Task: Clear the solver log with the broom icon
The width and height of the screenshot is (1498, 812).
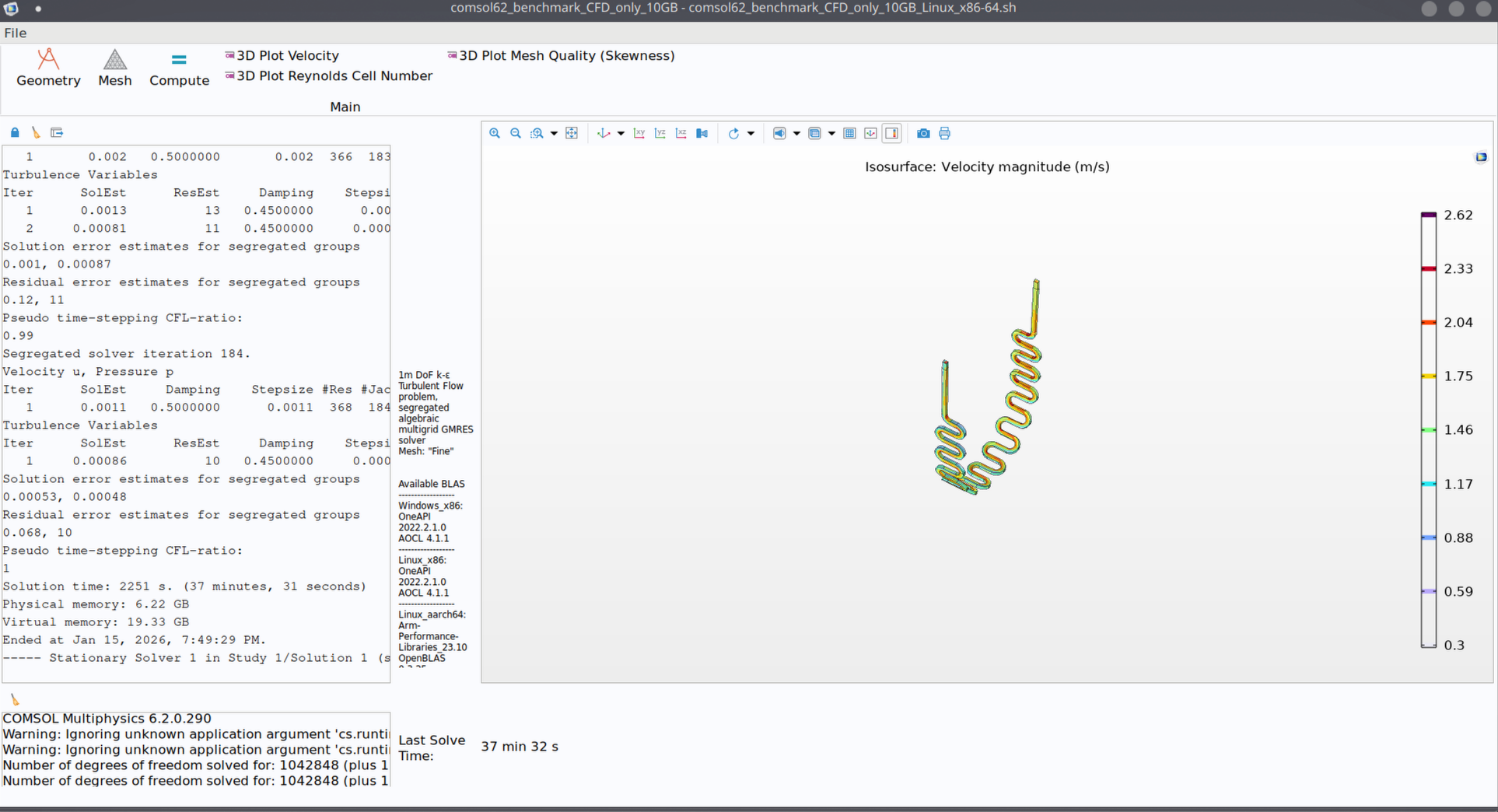Action: click(36, 132)
